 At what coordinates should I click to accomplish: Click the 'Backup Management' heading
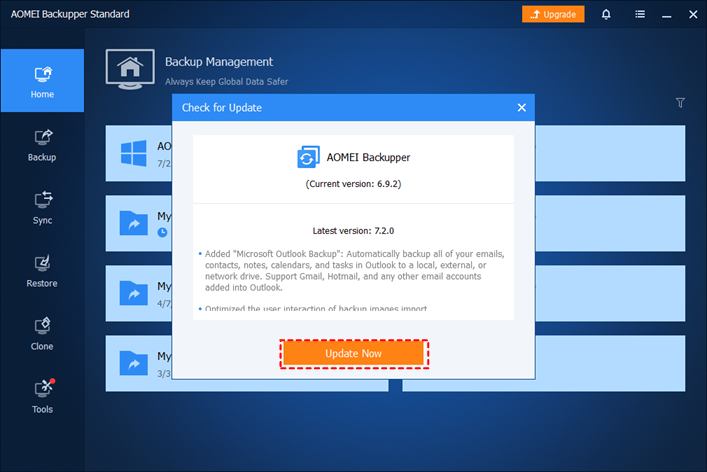pyautogui.click(x=219, y=62)
